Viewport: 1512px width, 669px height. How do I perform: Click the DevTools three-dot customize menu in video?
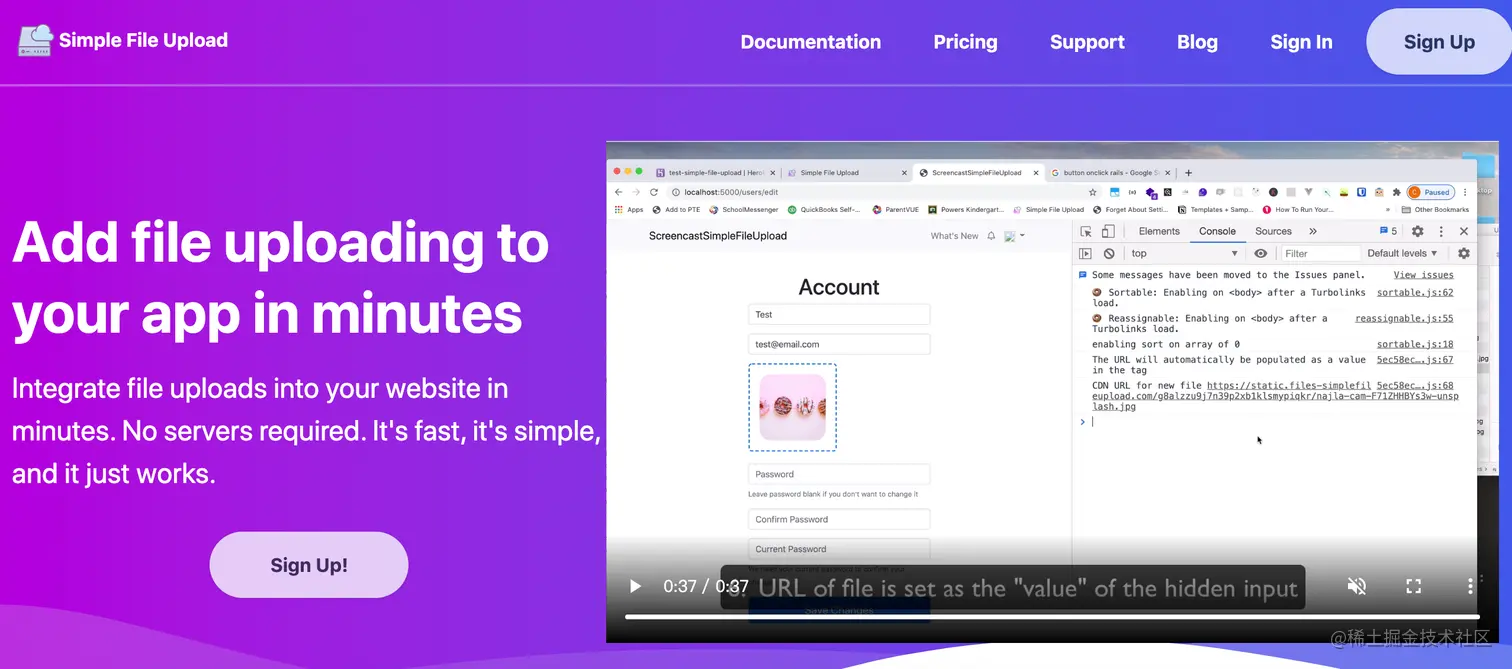[x=1441, y=231]
